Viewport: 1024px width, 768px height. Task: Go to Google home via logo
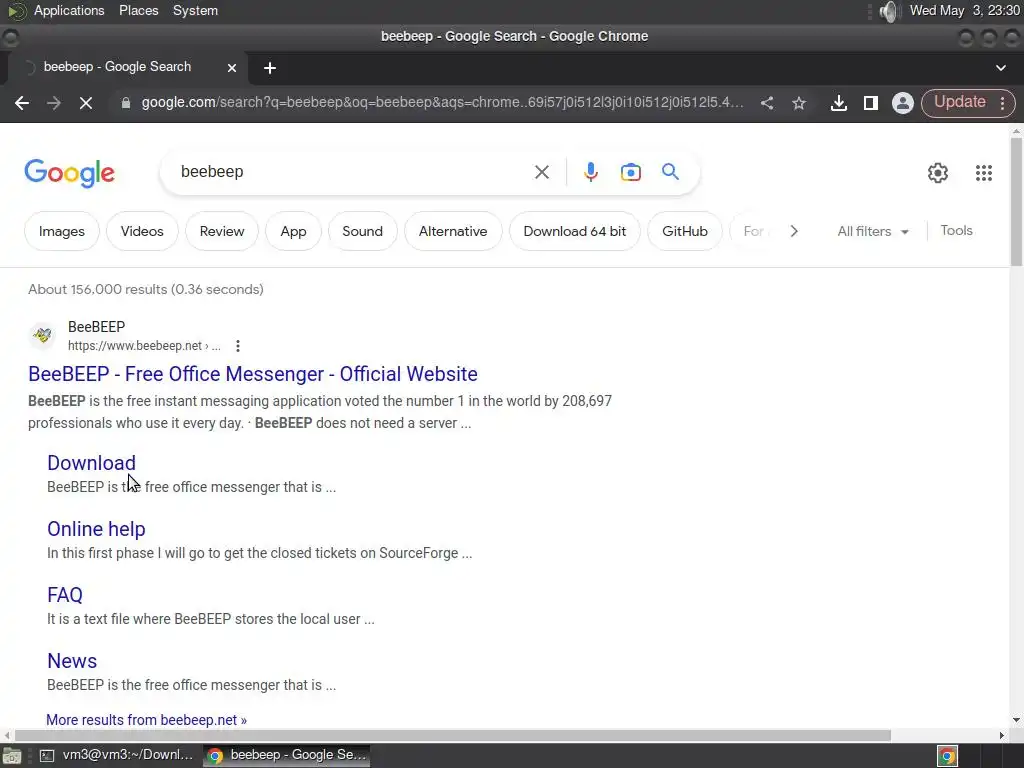69,173
